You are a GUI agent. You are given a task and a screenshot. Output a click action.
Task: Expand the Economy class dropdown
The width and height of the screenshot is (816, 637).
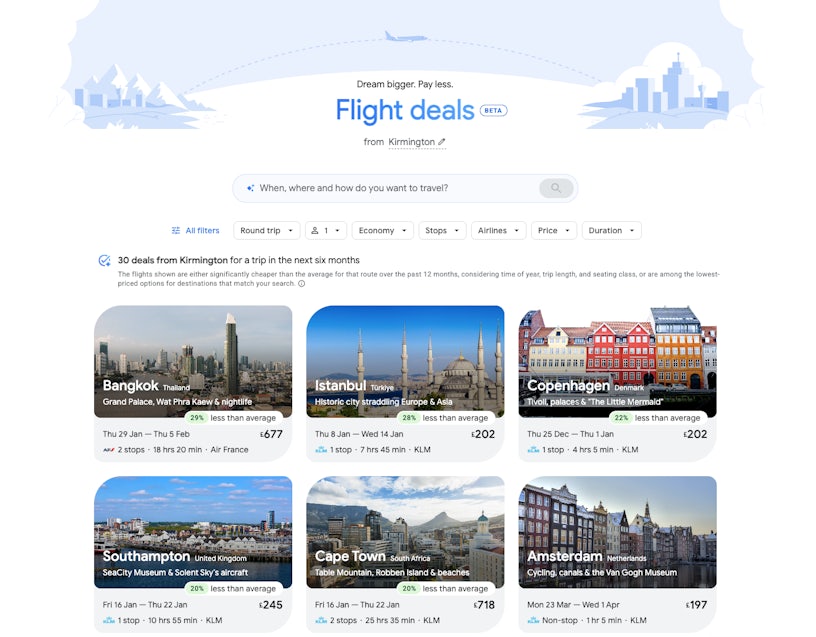[x=382, y=231]
